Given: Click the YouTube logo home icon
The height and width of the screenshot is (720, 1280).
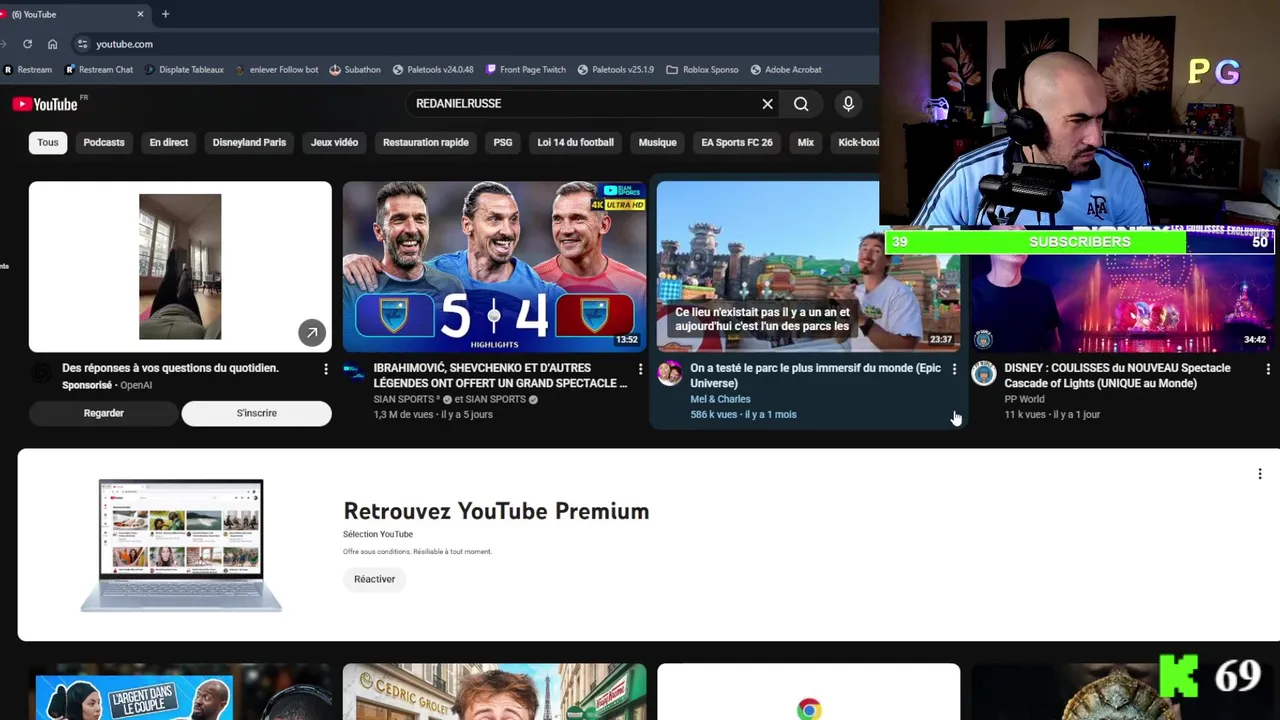Looking at the screenshot, I should [45, 104].
